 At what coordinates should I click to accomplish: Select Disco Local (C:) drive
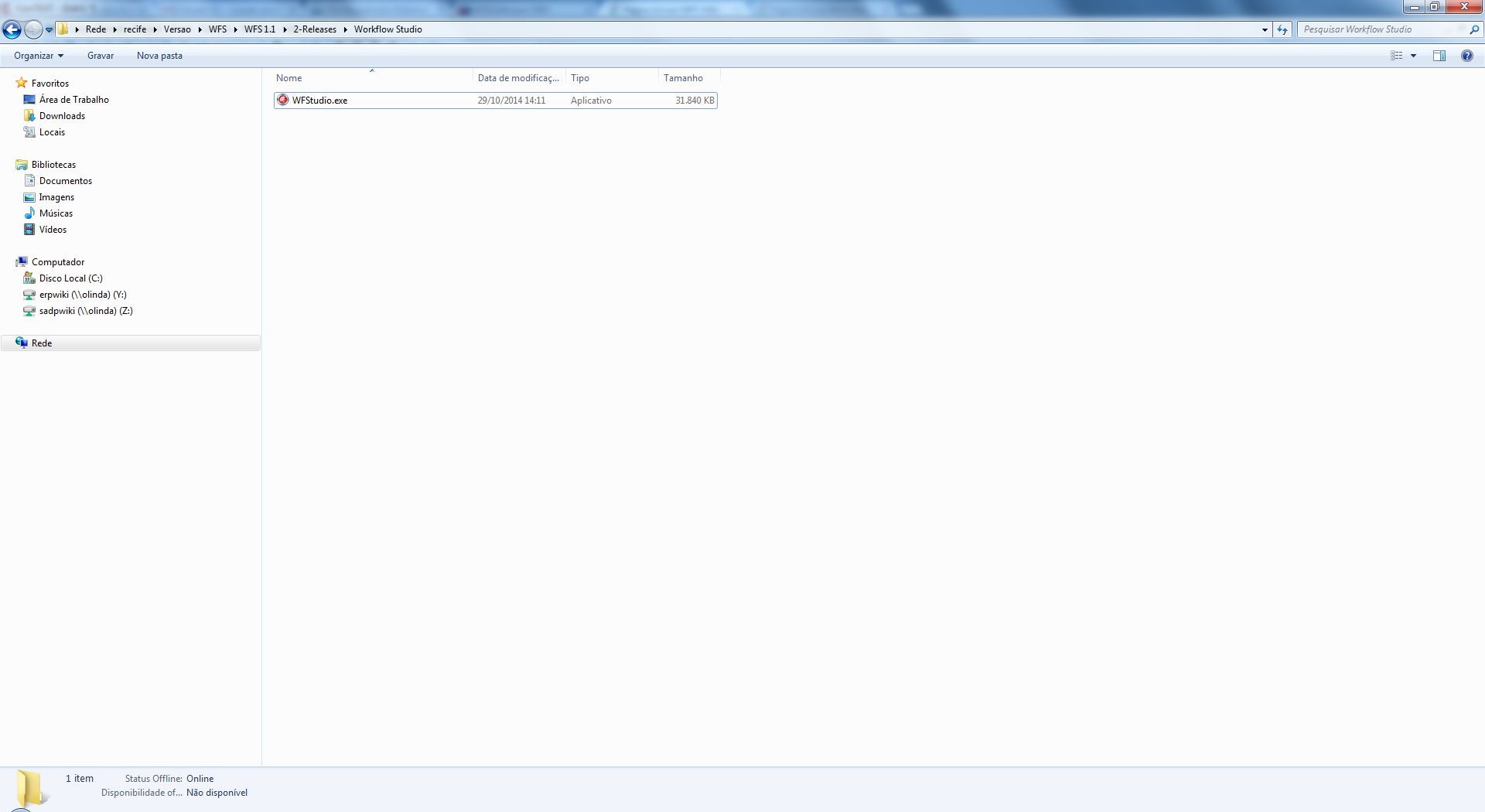70,278
